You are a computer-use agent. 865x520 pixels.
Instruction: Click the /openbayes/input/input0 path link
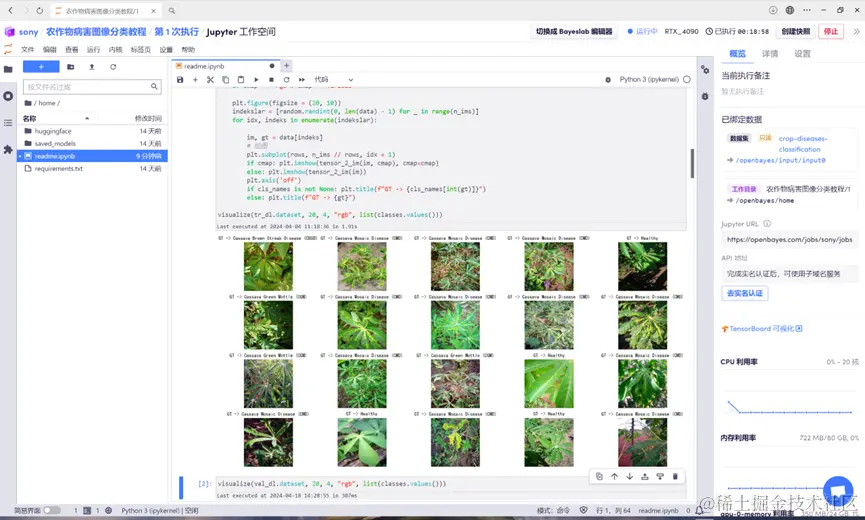(781, 160)
